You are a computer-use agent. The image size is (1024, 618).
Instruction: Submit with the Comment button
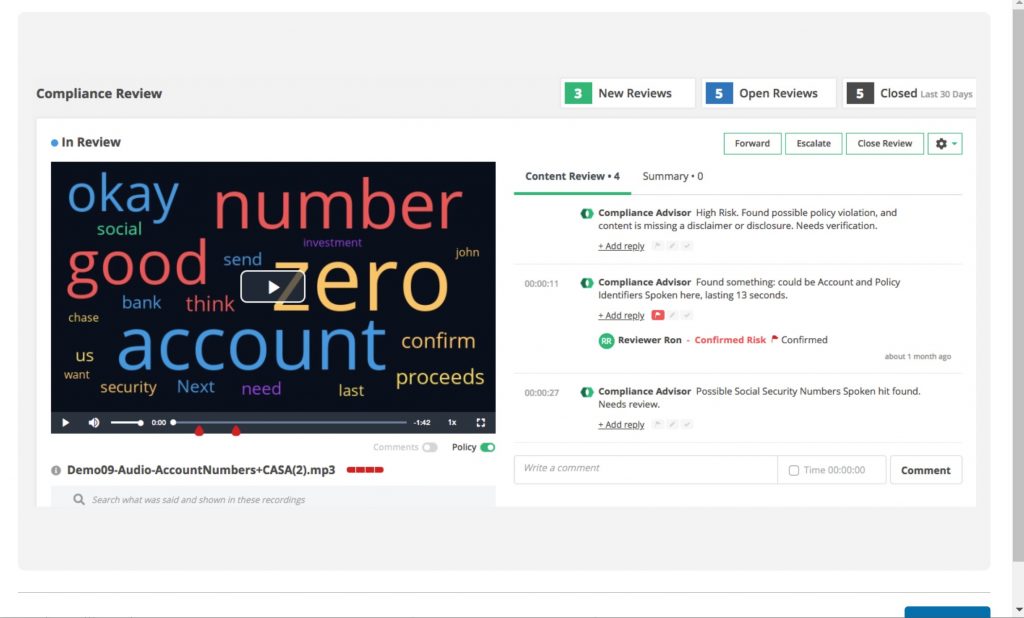click(x=925, y=470)
